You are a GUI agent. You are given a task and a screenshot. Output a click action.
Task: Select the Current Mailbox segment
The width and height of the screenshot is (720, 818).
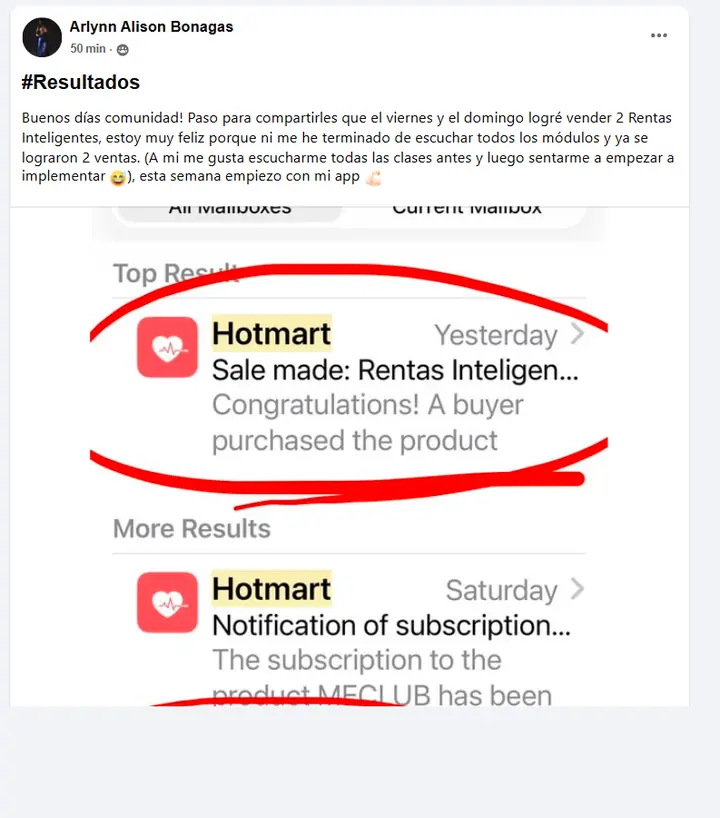click(466, 211)
